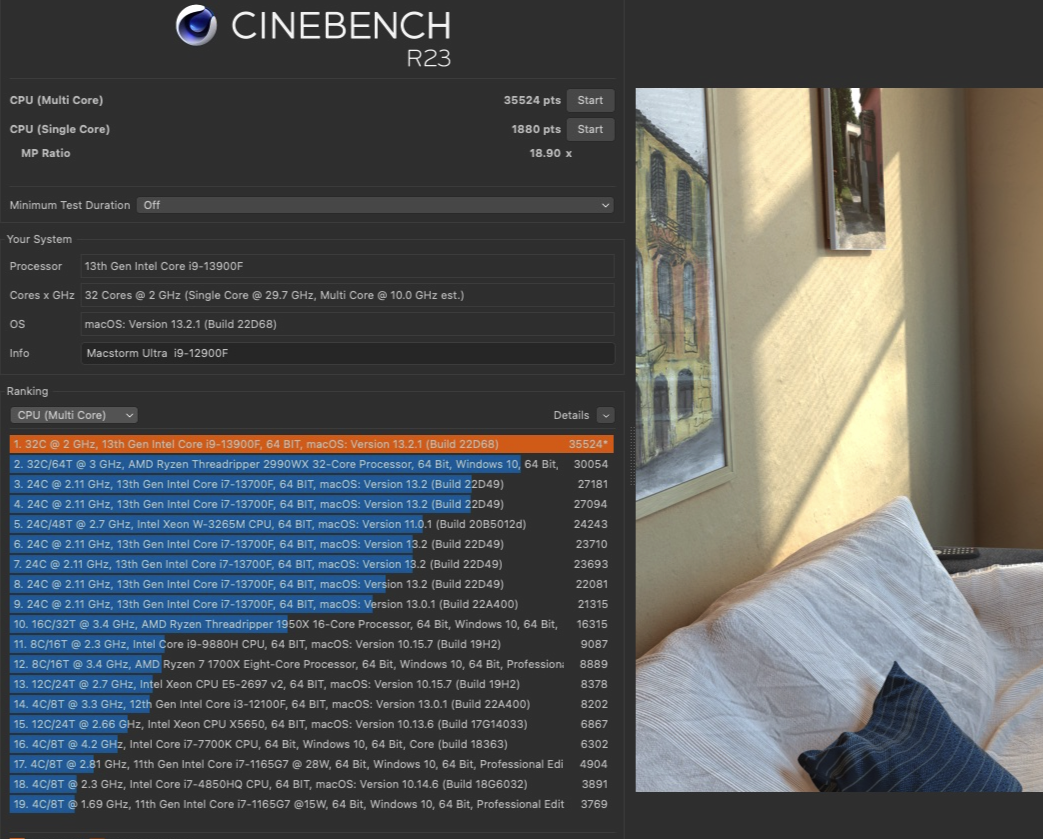This screenshot has width=1043, height=839.
Task: Click the OS field showing macOS 13.2.1
Action: 347,324
